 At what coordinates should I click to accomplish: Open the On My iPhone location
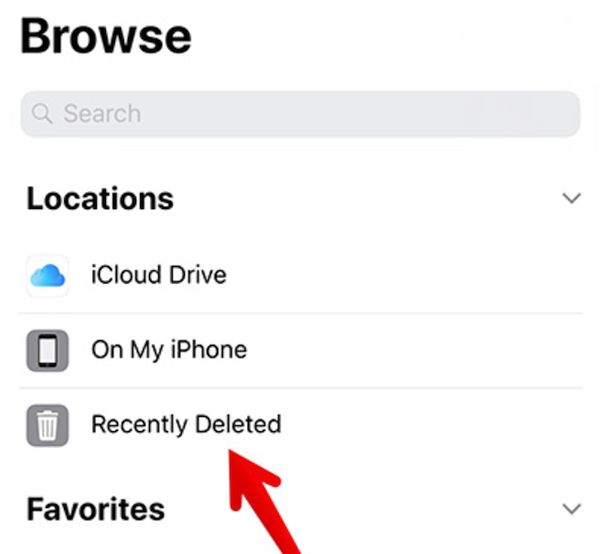click(x=169, y=350)
